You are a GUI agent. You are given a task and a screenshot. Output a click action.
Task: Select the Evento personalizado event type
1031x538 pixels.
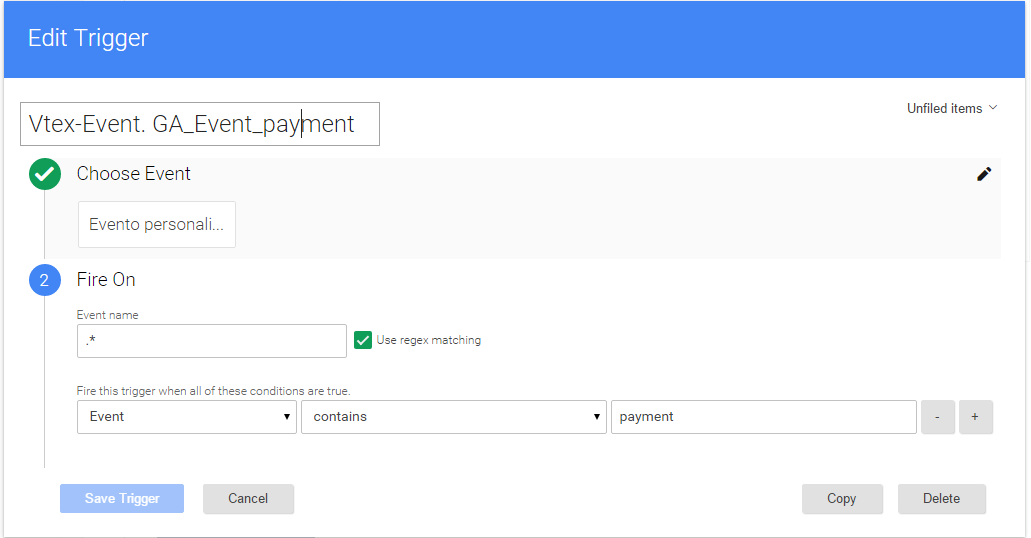coord(157,225)
